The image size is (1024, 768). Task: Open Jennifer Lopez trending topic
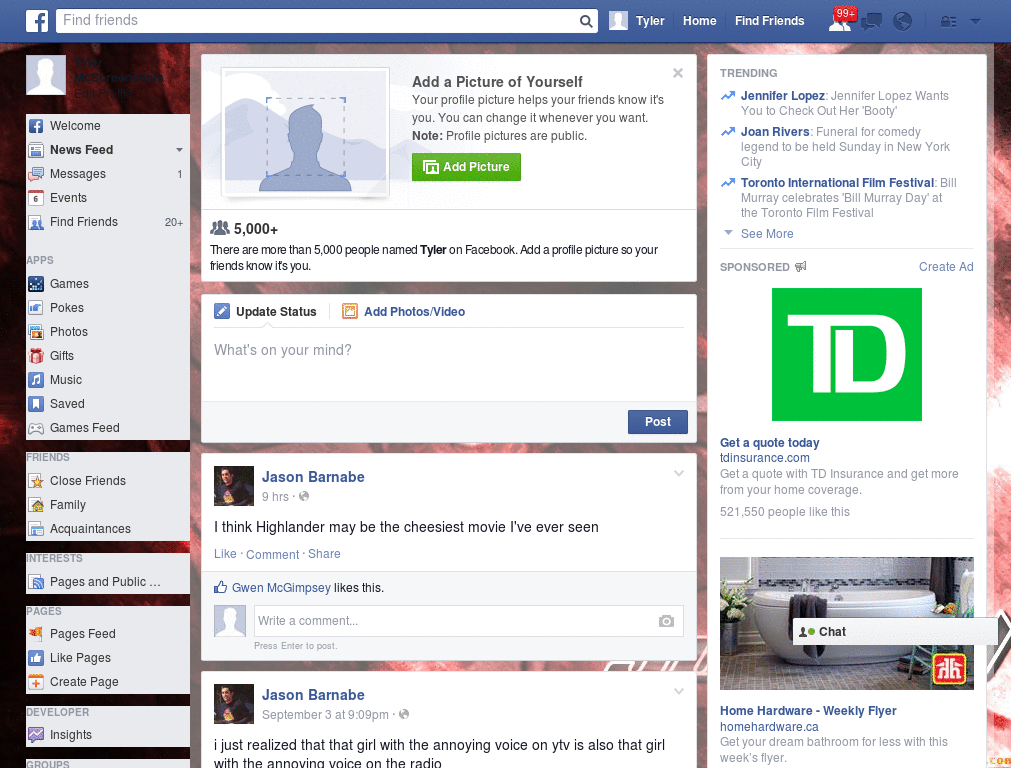click(782, 96)
